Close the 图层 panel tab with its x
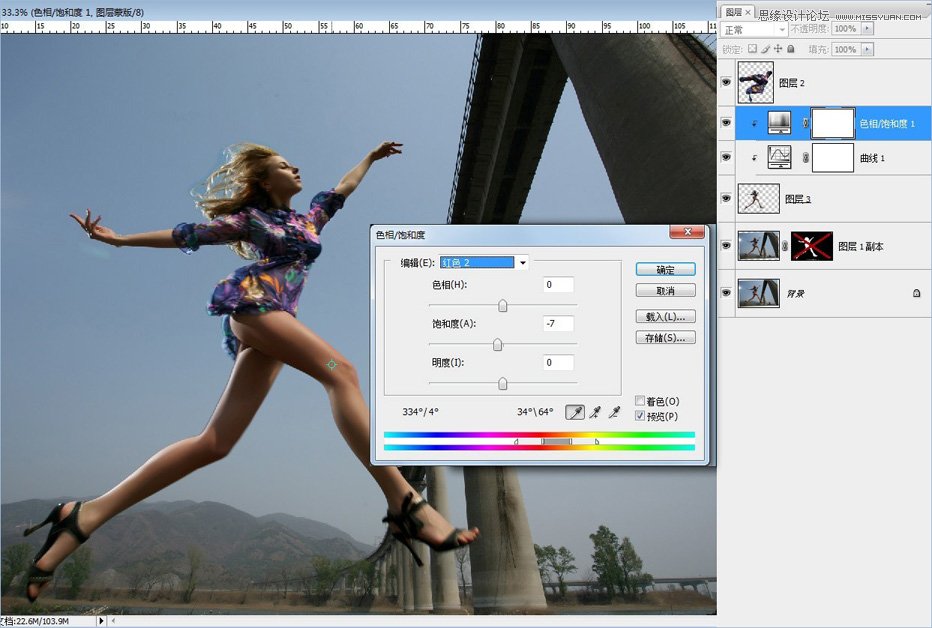This screenshot has width=932, height=628. [x=748, y=11]
